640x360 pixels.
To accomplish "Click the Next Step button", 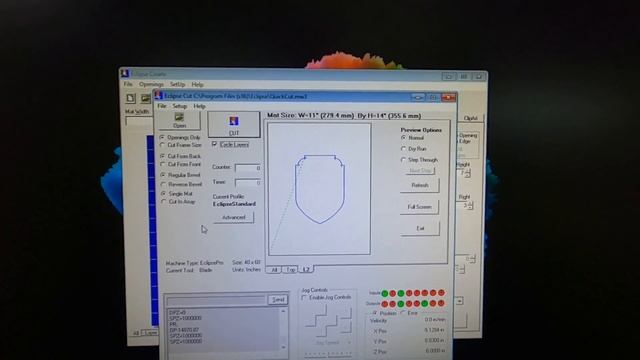I will pos(420,171).
